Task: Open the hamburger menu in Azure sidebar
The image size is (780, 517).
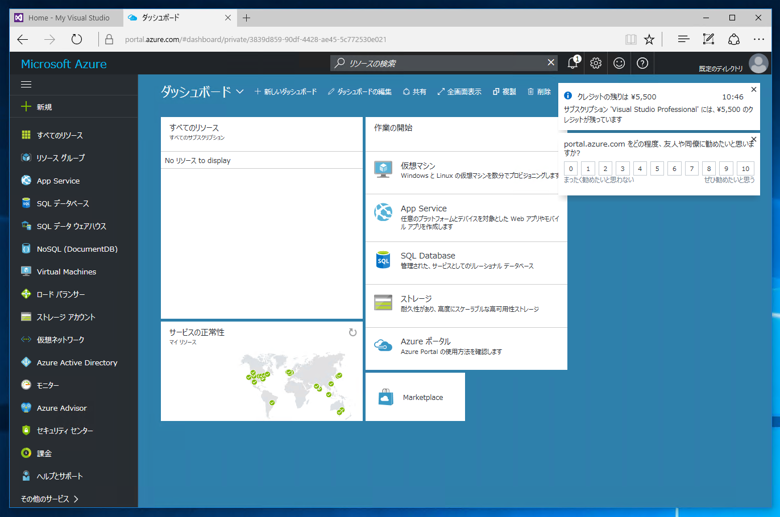Action: [26, 85]
